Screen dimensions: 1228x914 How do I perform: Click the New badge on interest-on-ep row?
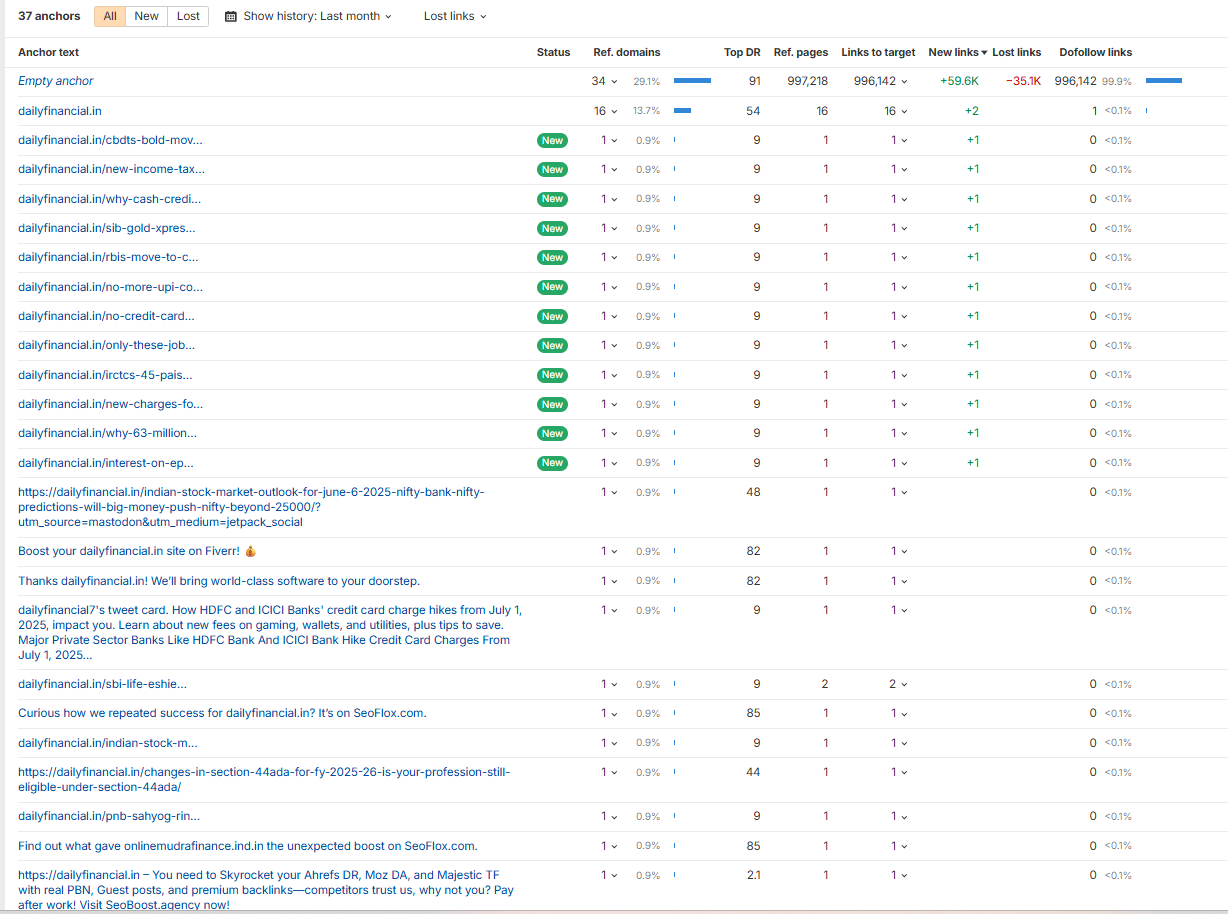(552, 463)
